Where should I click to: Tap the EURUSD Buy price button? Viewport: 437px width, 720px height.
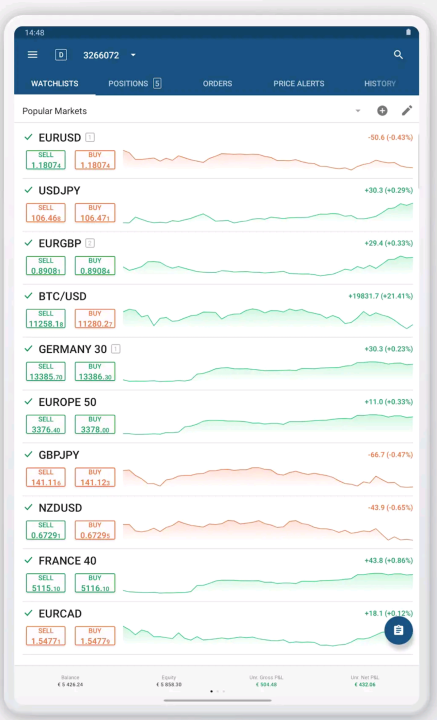(95, 160)
